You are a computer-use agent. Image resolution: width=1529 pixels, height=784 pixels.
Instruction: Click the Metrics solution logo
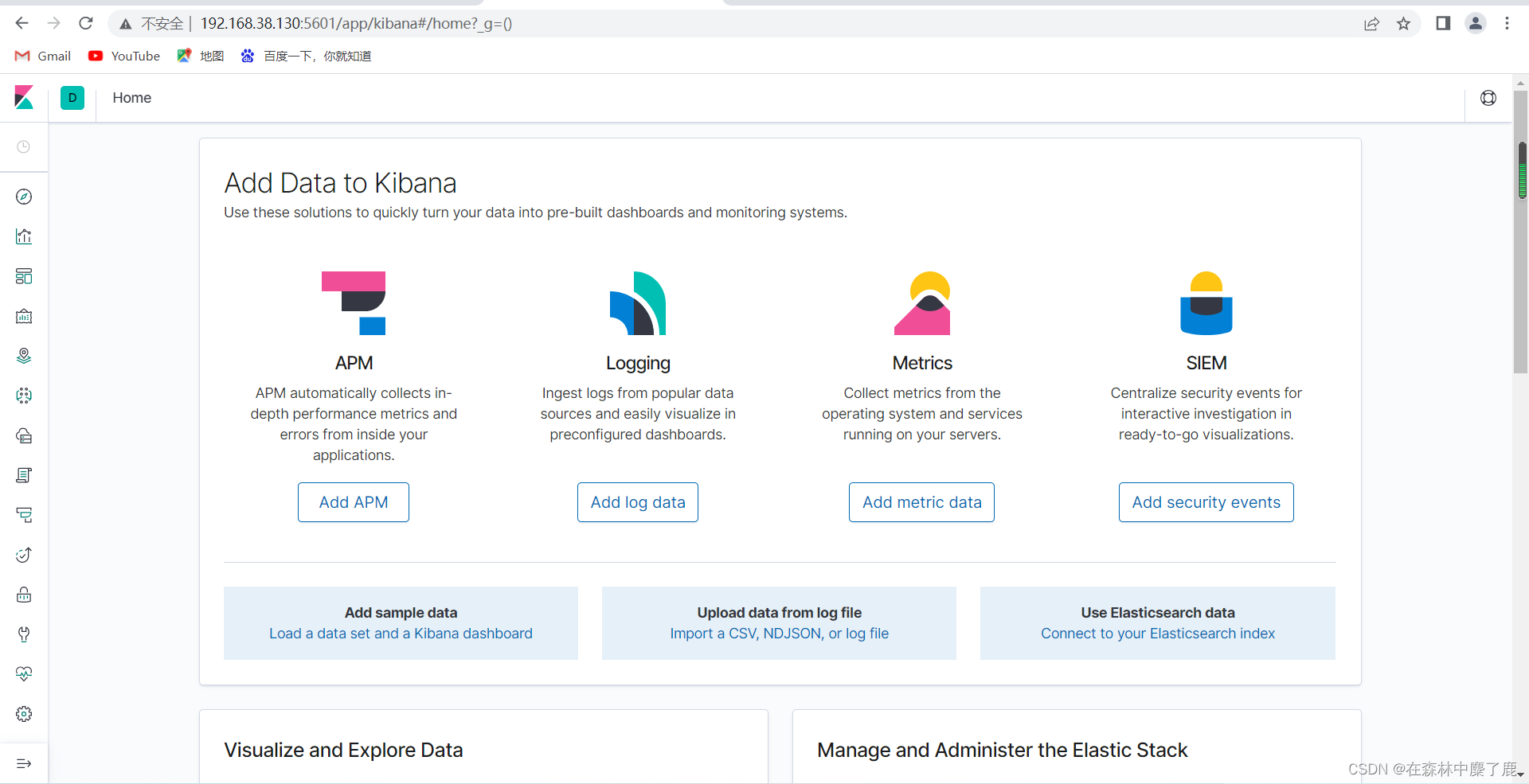(x=922, y=303)
